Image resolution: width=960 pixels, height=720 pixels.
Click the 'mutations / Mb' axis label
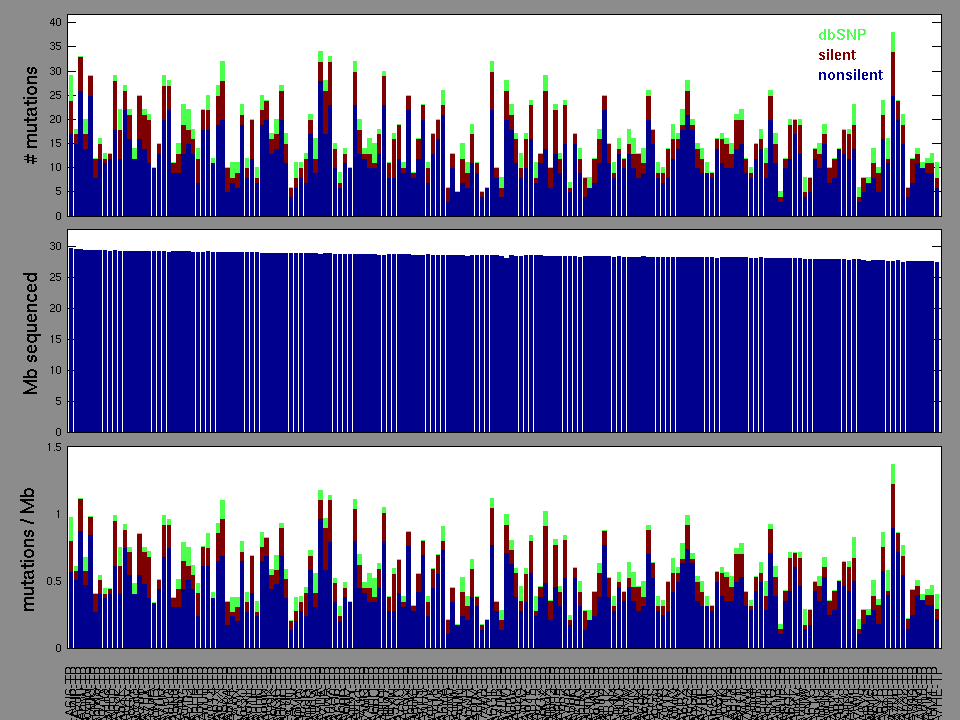click(32, 548)
